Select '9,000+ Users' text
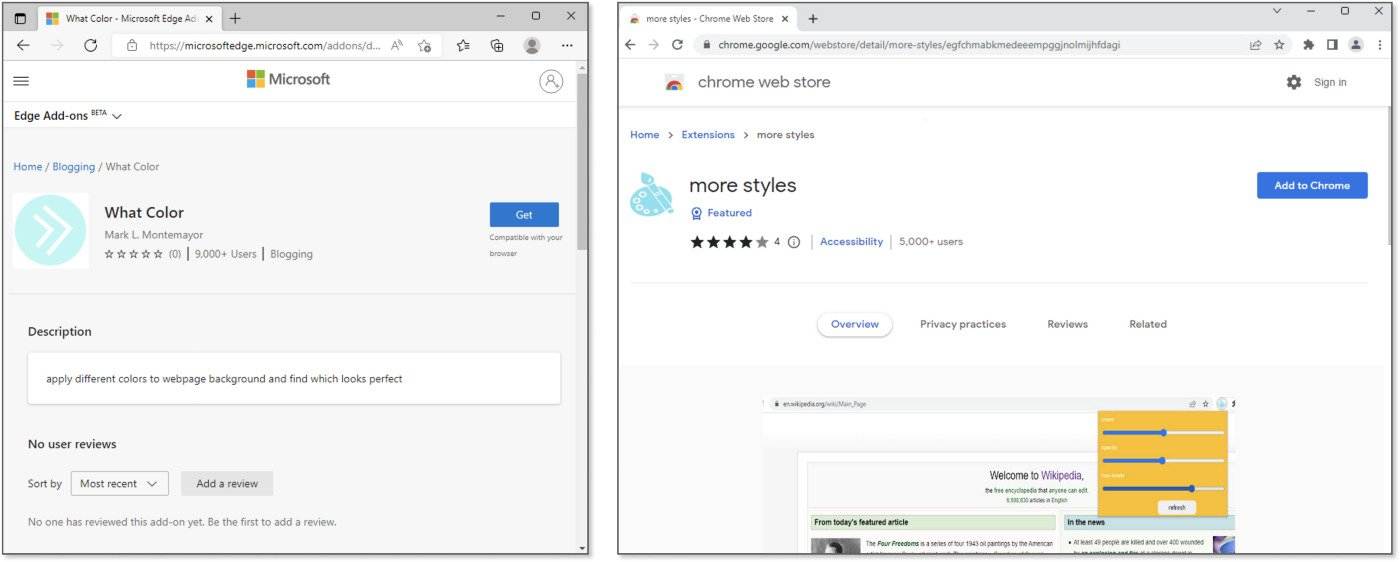1400x562 pixels. tap(226, 254)
